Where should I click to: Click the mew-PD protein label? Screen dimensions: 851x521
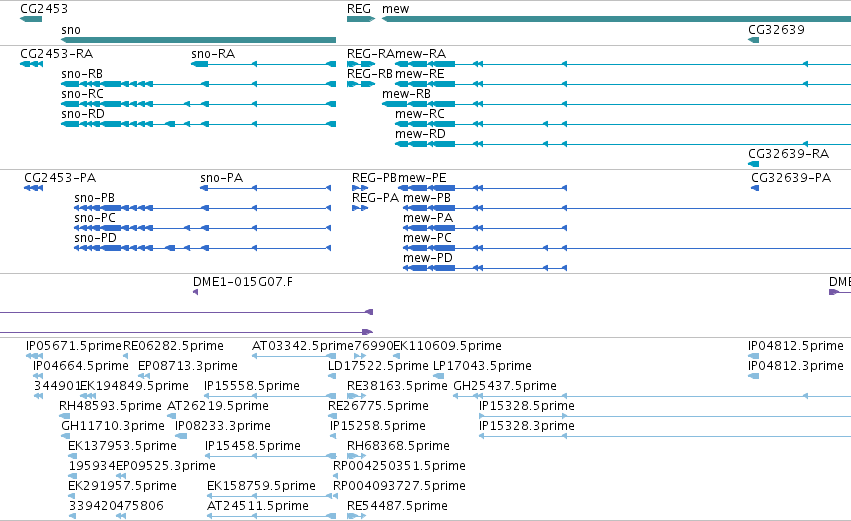tap(428, 258)
